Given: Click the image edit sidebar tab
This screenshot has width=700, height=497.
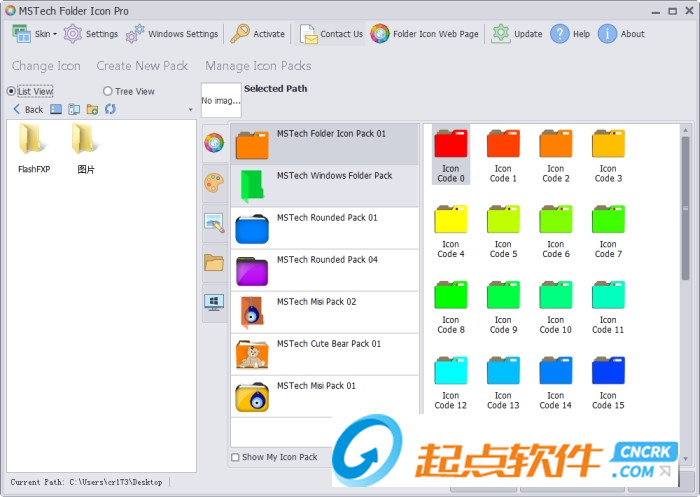Looking at the screenshot, I should coord(215,223).
